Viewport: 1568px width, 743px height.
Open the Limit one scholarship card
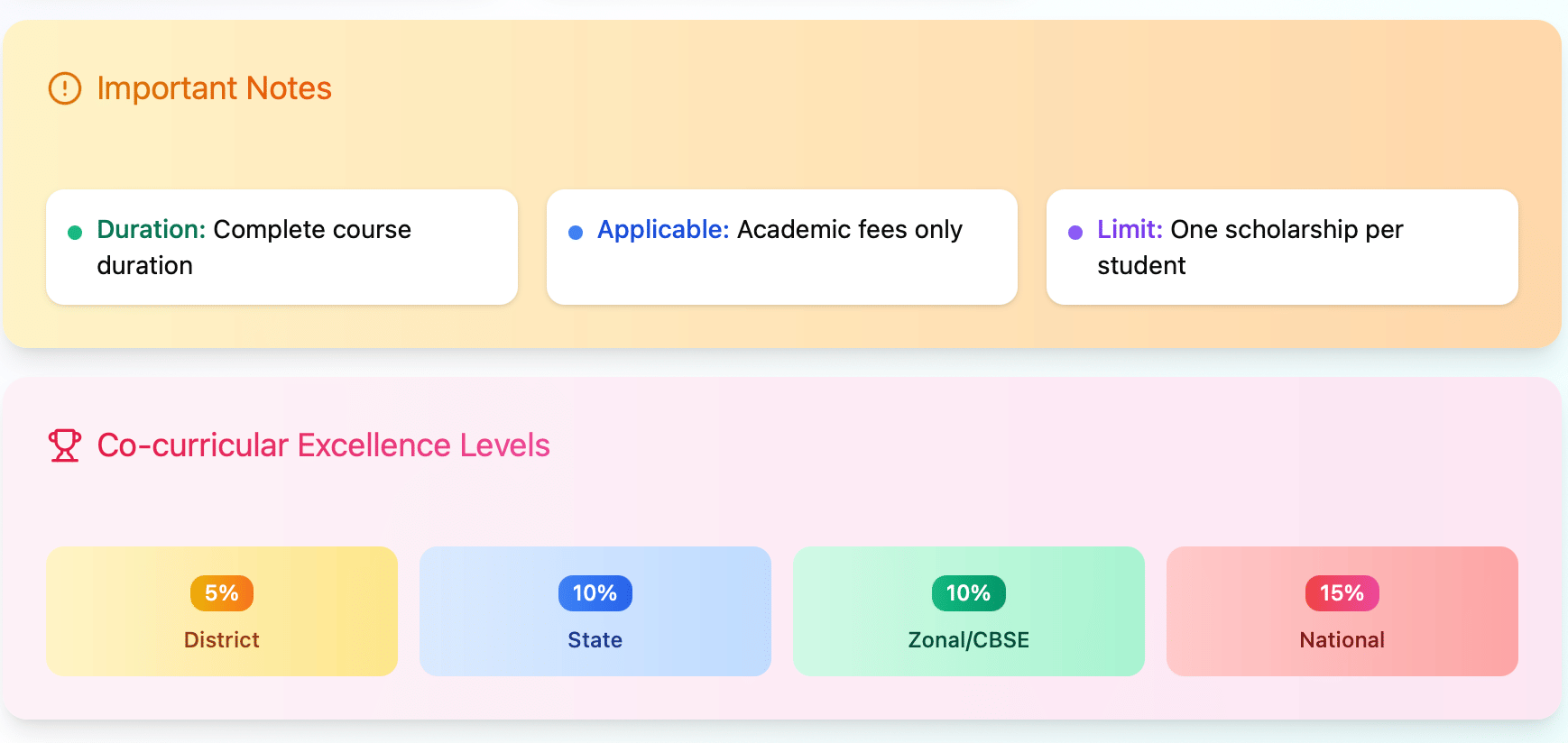pyautogui.click(x=1282, y=247)
